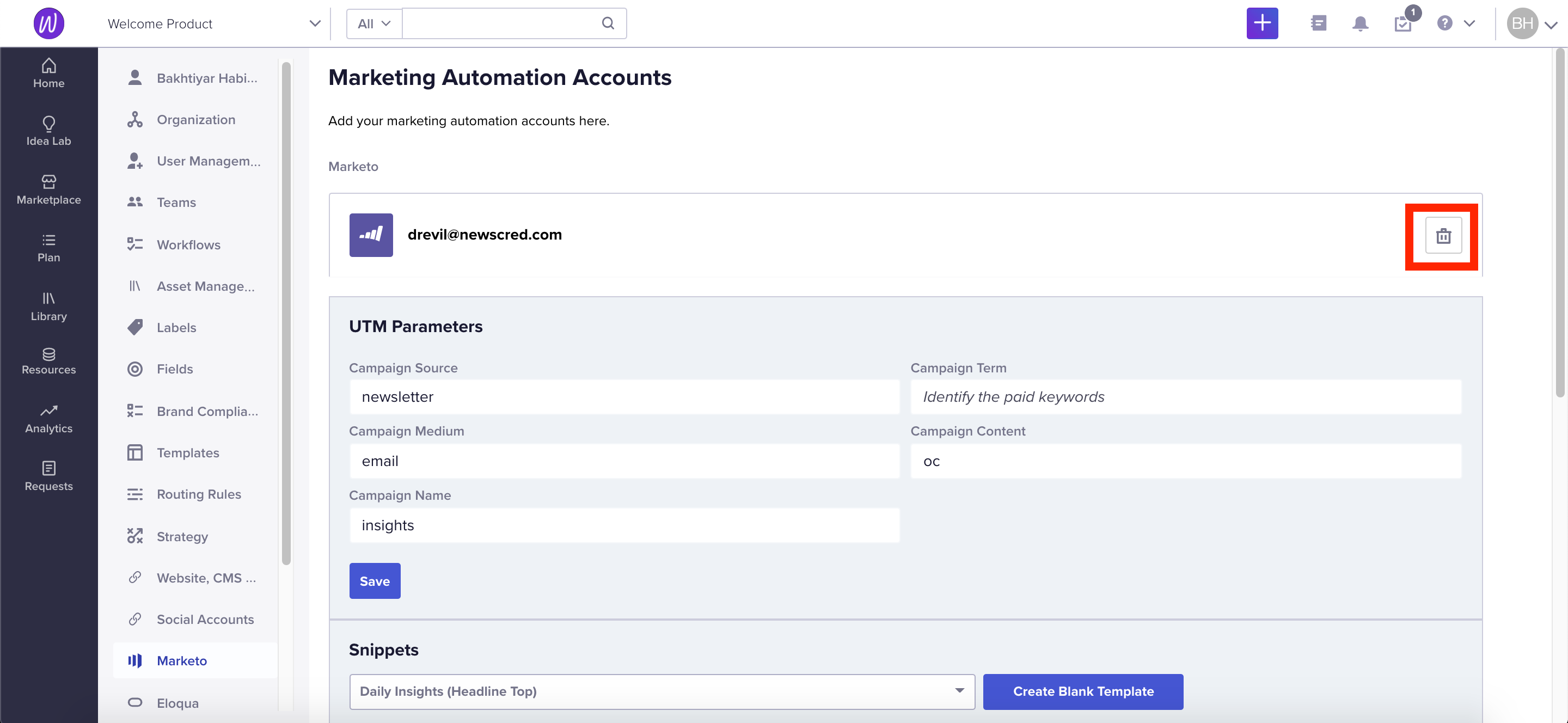Image resolution: width=1568 pixels, height=723 pixels.
Task: Select Routing Rules in settings menu
Action: [x=195, y=494]
